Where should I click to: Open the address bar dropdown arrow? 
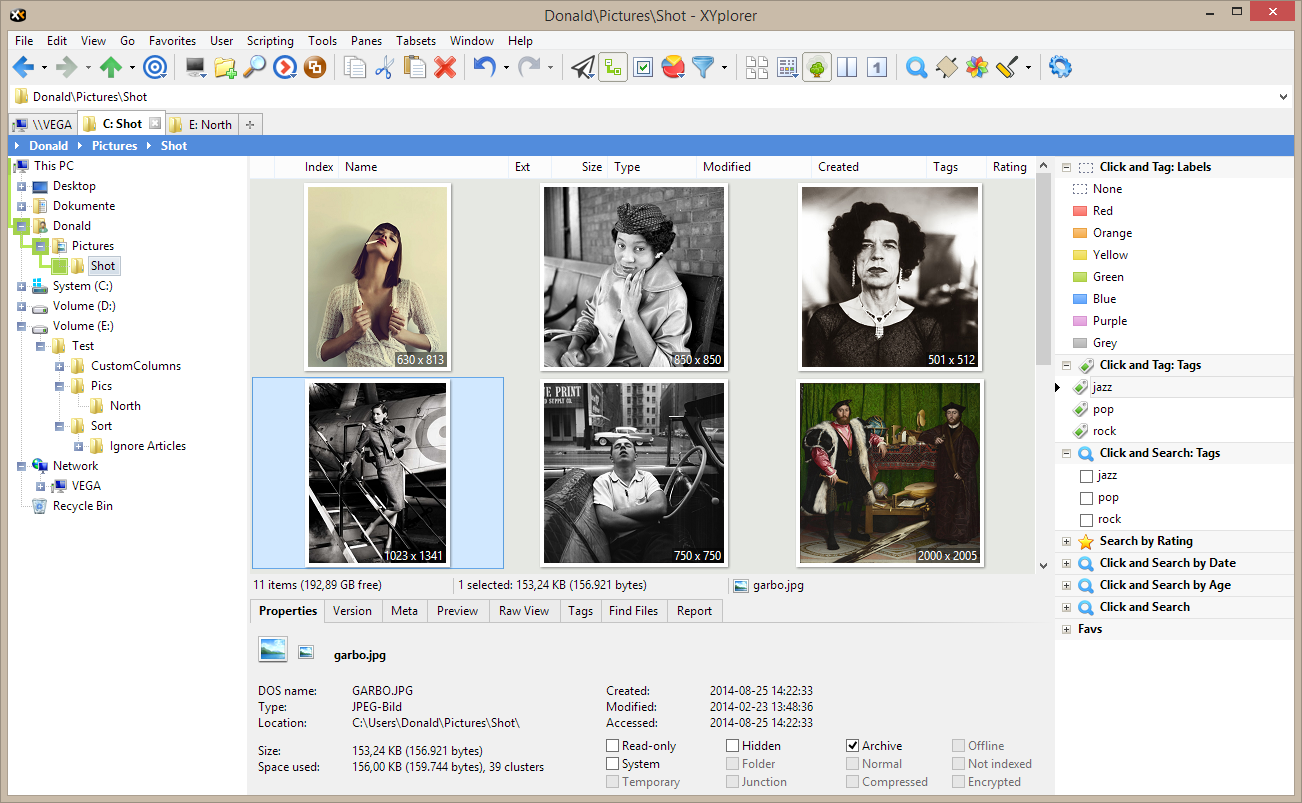[x=1284, y=97]
